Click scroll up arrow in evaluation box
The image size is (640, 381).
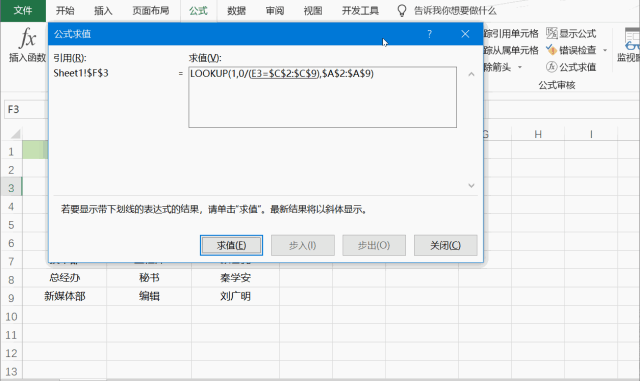point(471,74)
